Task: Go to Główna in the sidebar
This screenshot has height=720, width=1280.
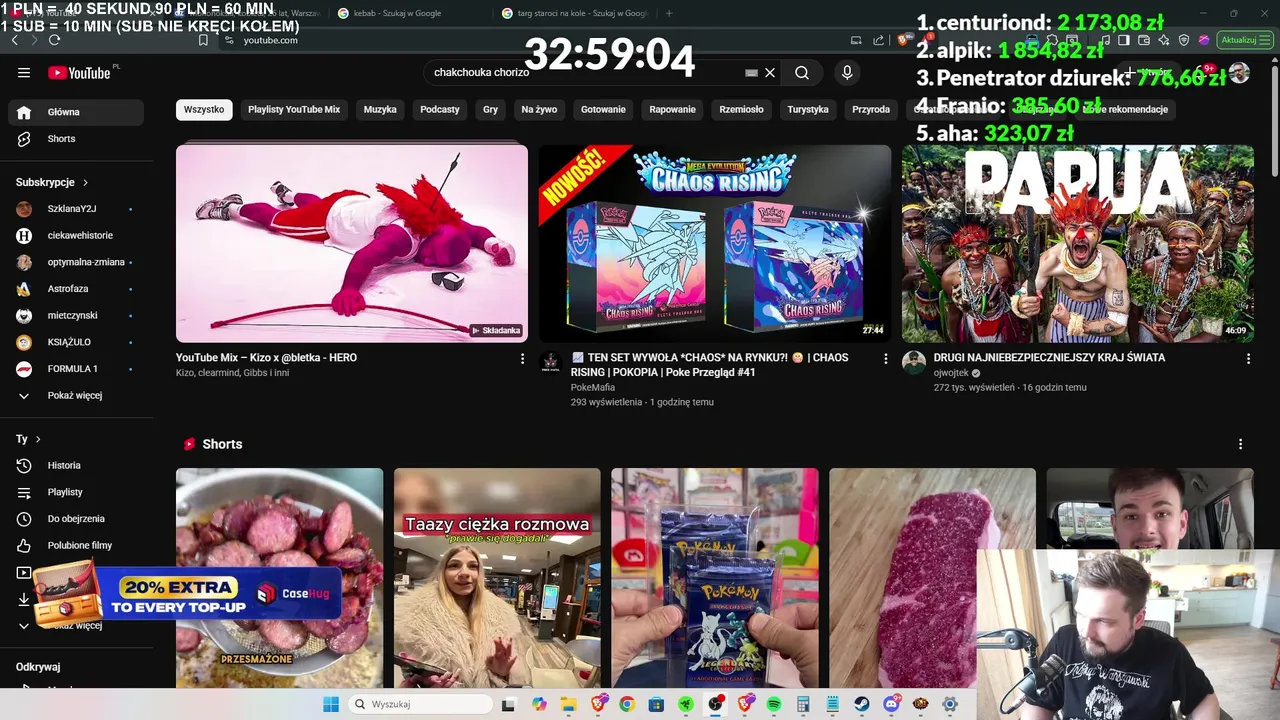Action: click(x=76, y=112)
